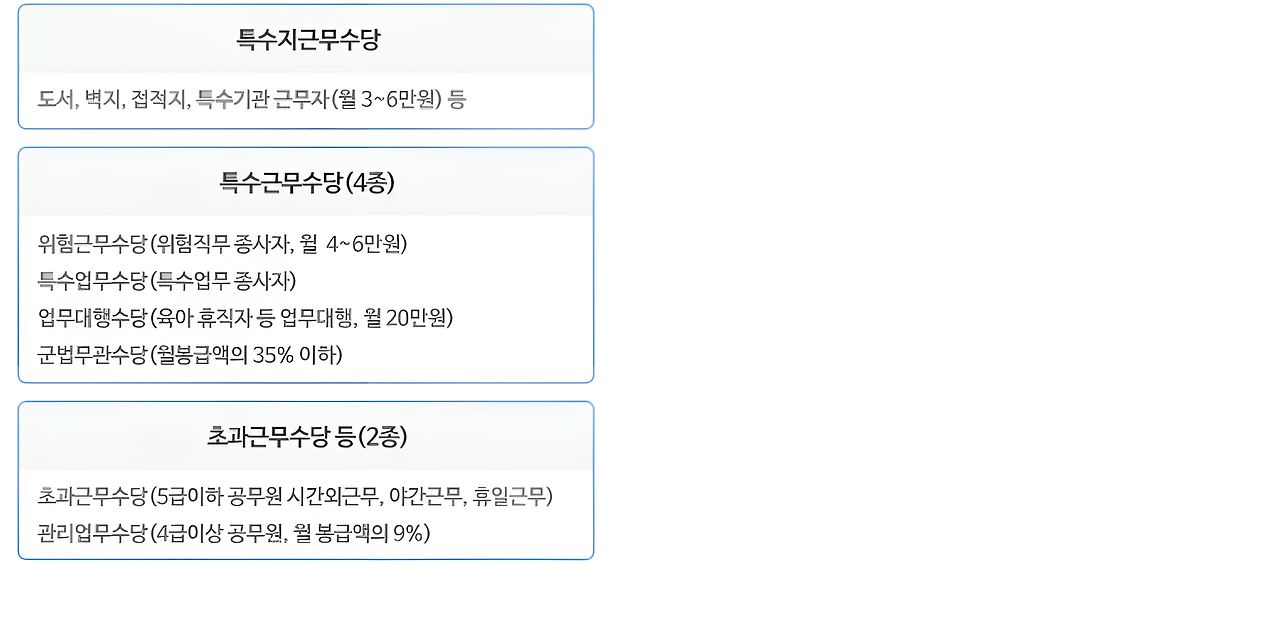1280x624 pixels.
Task: Select the 초과근무수당 (5급이하 공무원) line
Action: coord(295,497)
